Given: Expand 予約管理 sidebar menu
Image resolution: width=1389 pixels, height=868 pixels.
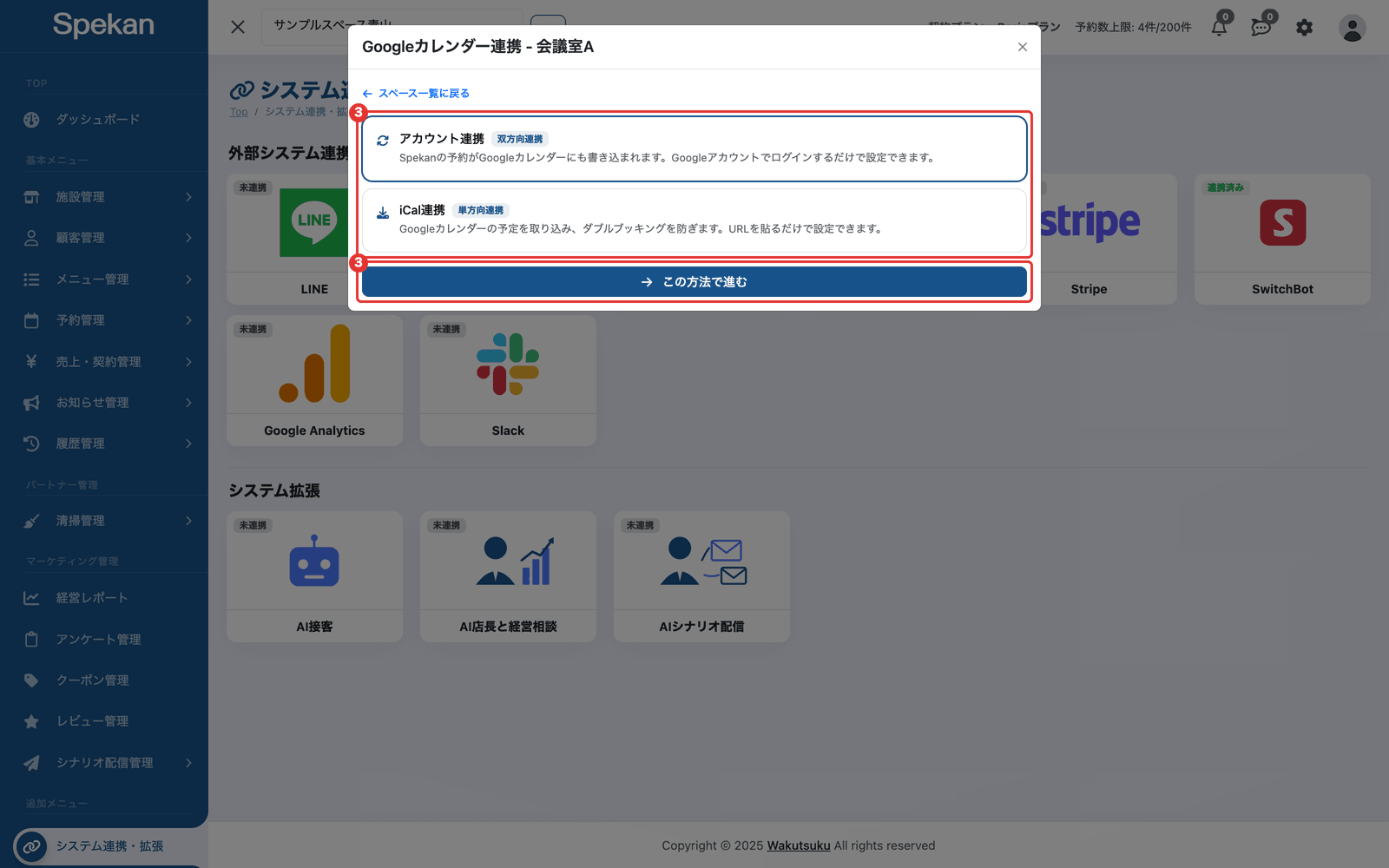Looking at the screenshot, I should click(x=104, y=320).
